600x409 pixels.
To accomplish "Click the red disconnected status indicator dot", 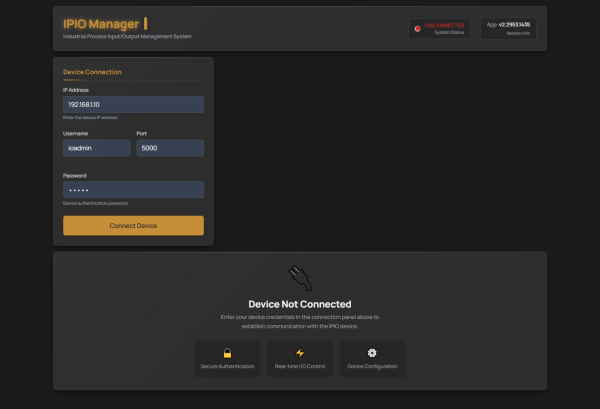I will coord(417,28).
